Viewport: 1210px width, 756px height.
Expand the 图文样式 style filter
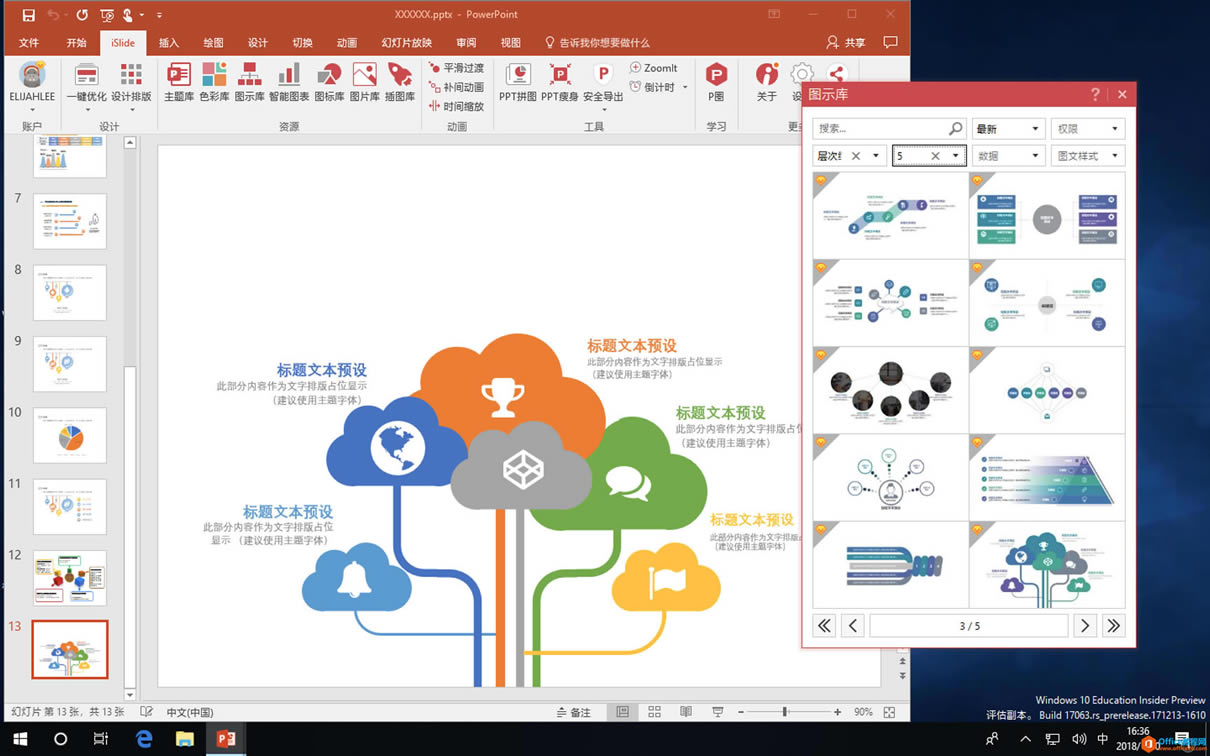coord(1087,155)
